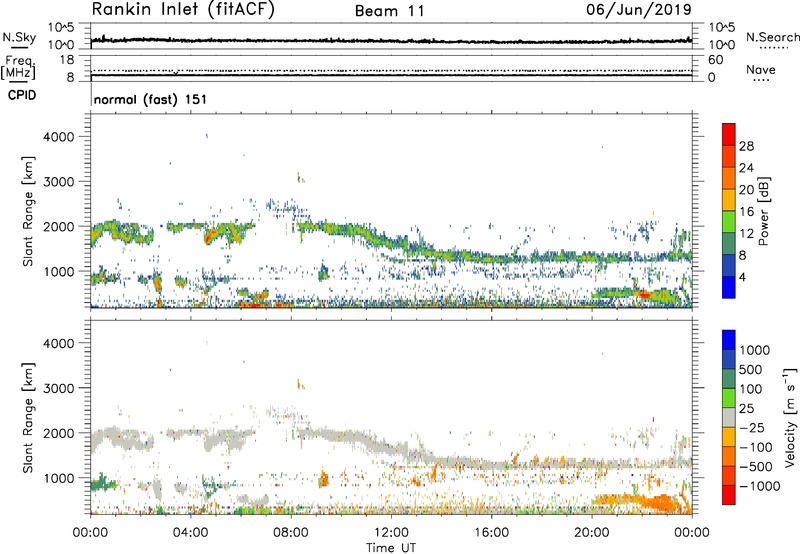This screenshot has width=800, height=554.
Task: Click the '04:00' time axis label
Action: click(x=191, y=533)
